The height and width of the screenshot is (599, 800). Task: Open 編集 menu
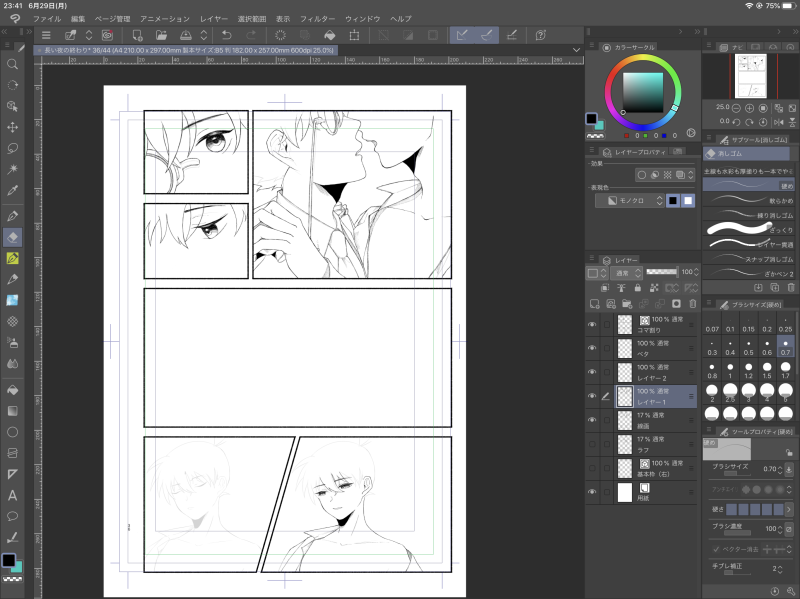[x=78, y=19]
